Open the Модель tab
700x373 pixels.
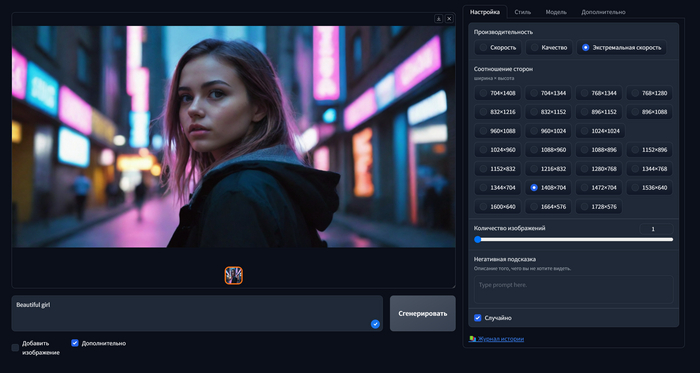(x=556, y=12)
